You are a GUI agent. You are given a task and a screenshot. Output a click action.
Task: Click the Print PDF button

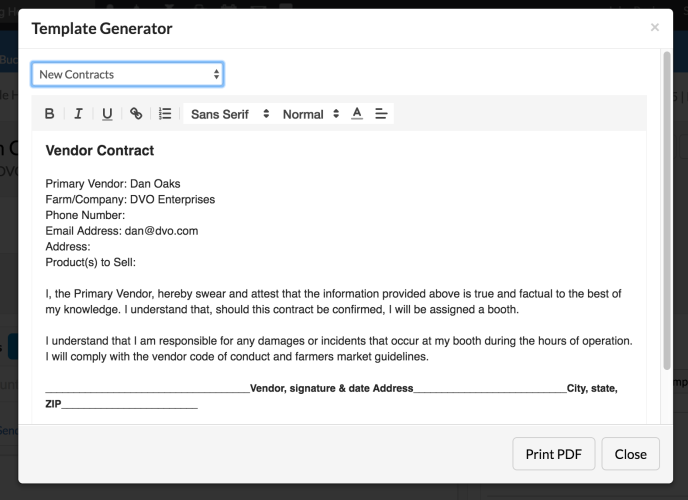tap(554, 454)
